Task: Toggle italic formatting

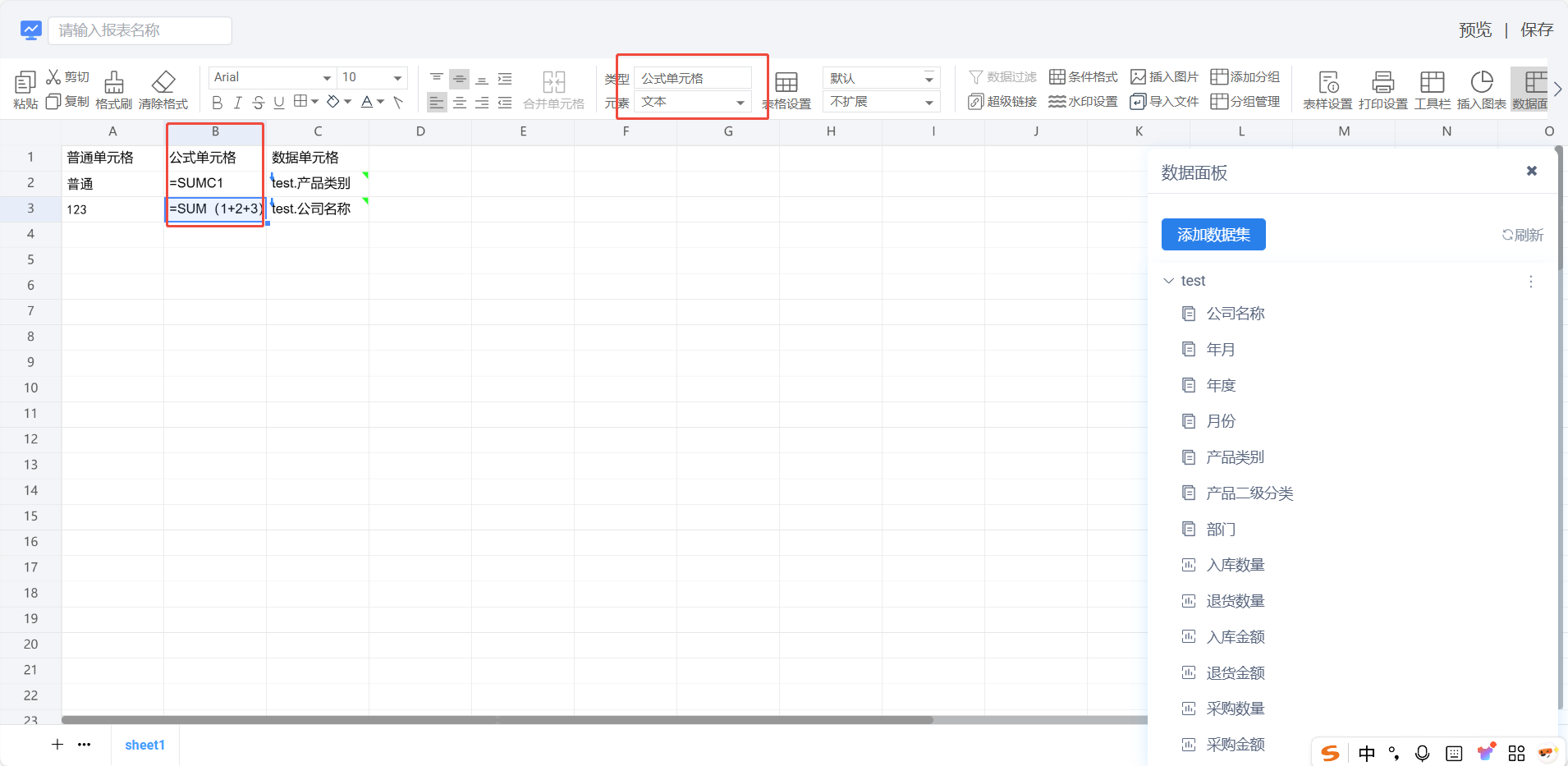Action: tap(237, 103)
